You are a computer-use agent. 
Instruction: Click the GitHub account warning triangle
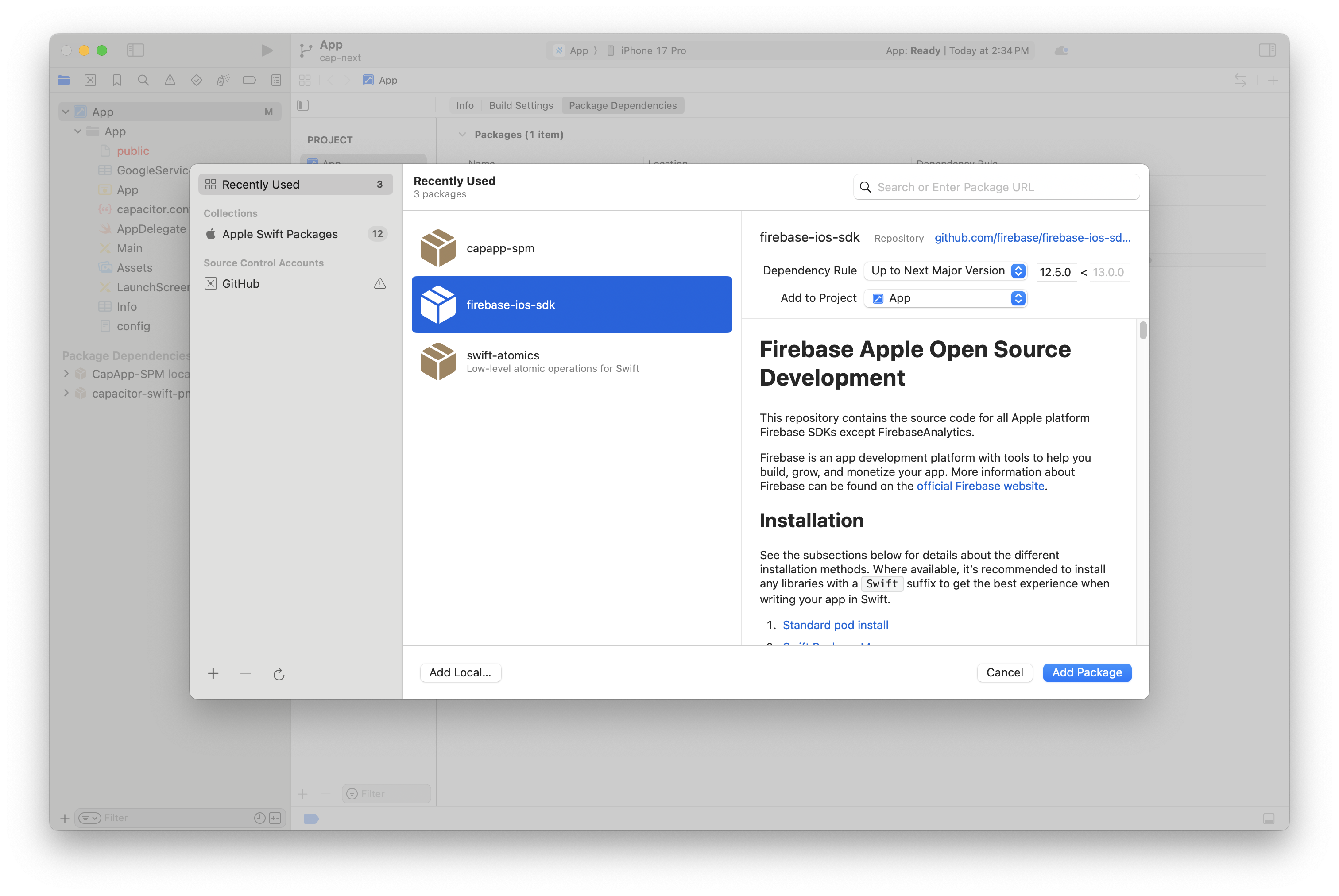pos(380,283)
